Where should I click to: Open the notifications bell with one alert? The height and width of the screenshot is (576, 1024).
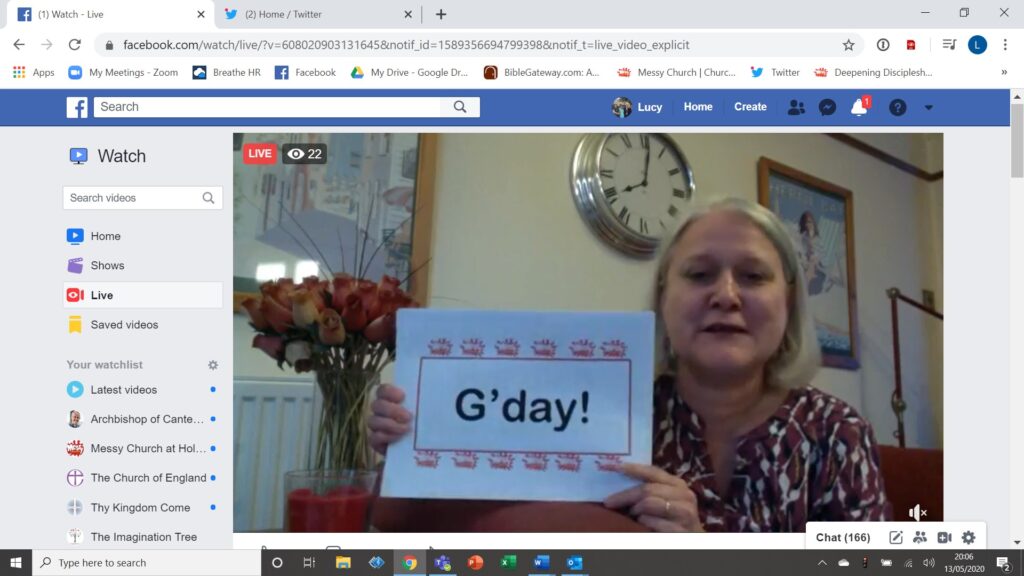[859, 107]
